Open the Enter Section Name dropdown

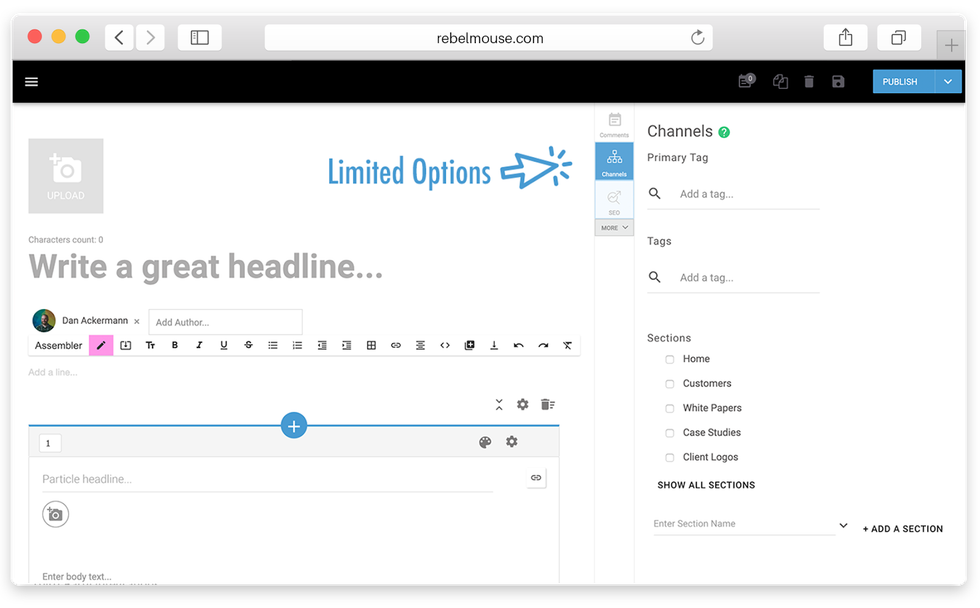pyautogui.click(x=843, y=525)
